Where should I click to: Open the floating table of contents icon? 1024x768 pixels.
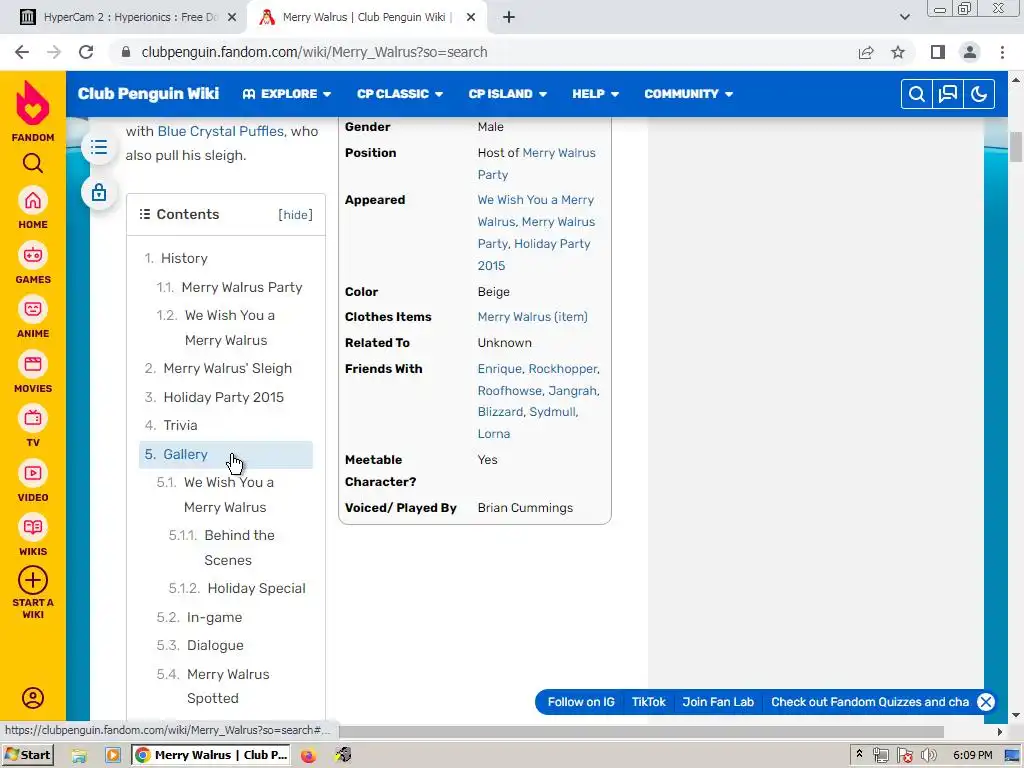point(99,147)
